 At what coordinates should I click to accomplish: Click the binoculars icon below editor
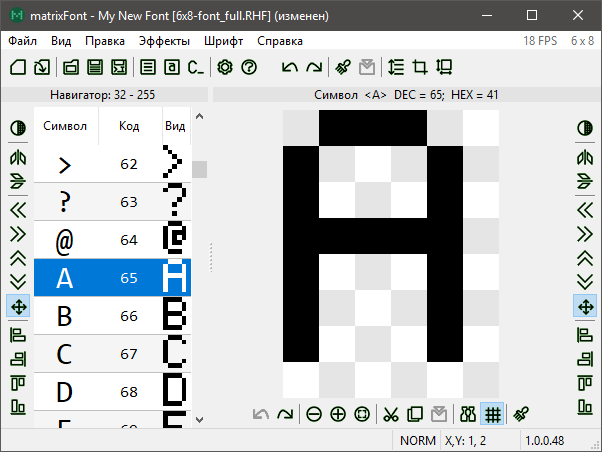point(468,414)
